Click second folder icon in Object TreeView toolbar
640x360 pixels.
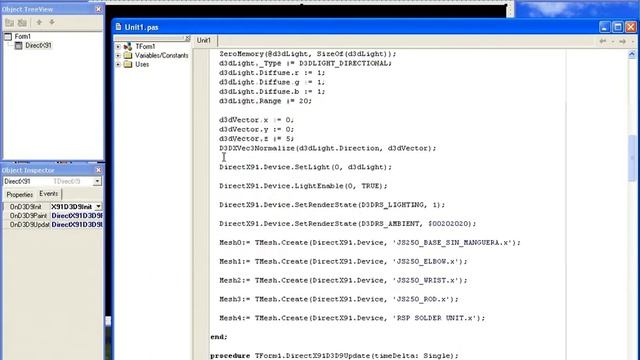pos(22,22)
